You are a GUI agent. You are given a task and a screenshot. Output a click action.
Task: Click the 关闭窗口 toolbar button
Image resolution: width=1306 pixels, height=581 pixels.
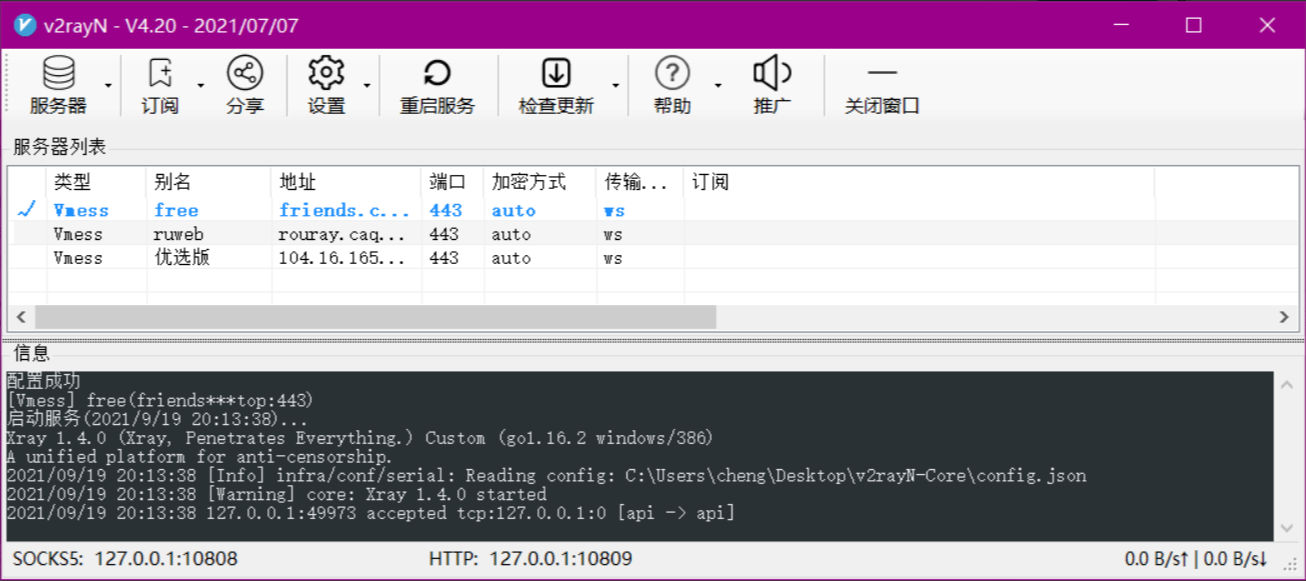click(882, 85)
